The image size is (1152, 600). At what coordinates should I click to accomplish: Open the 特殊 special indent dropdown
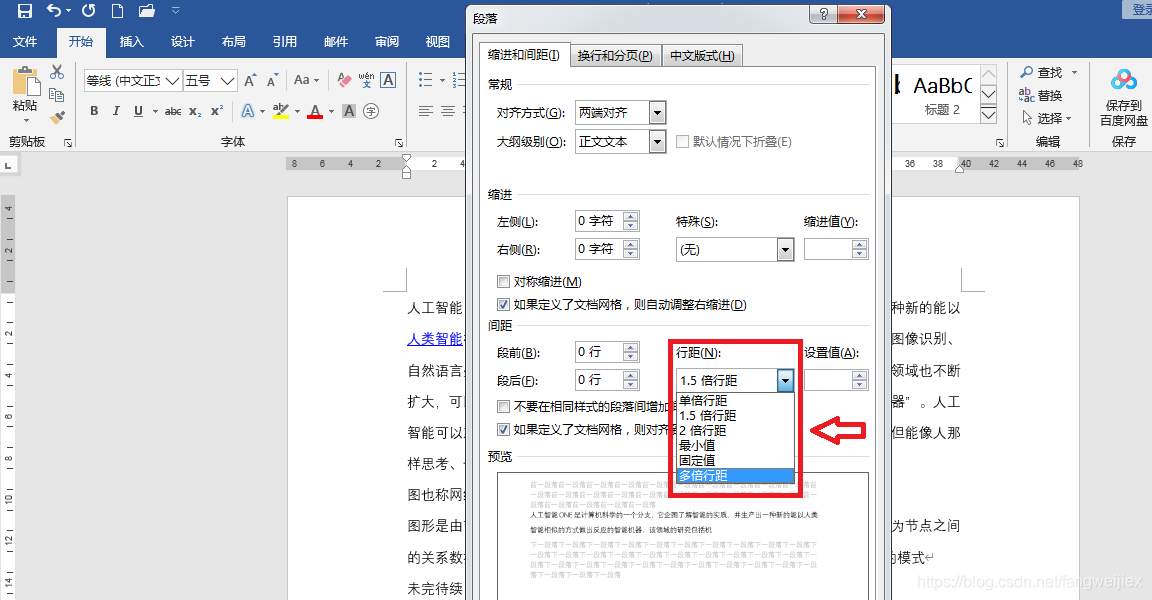(x=785, y=250)
